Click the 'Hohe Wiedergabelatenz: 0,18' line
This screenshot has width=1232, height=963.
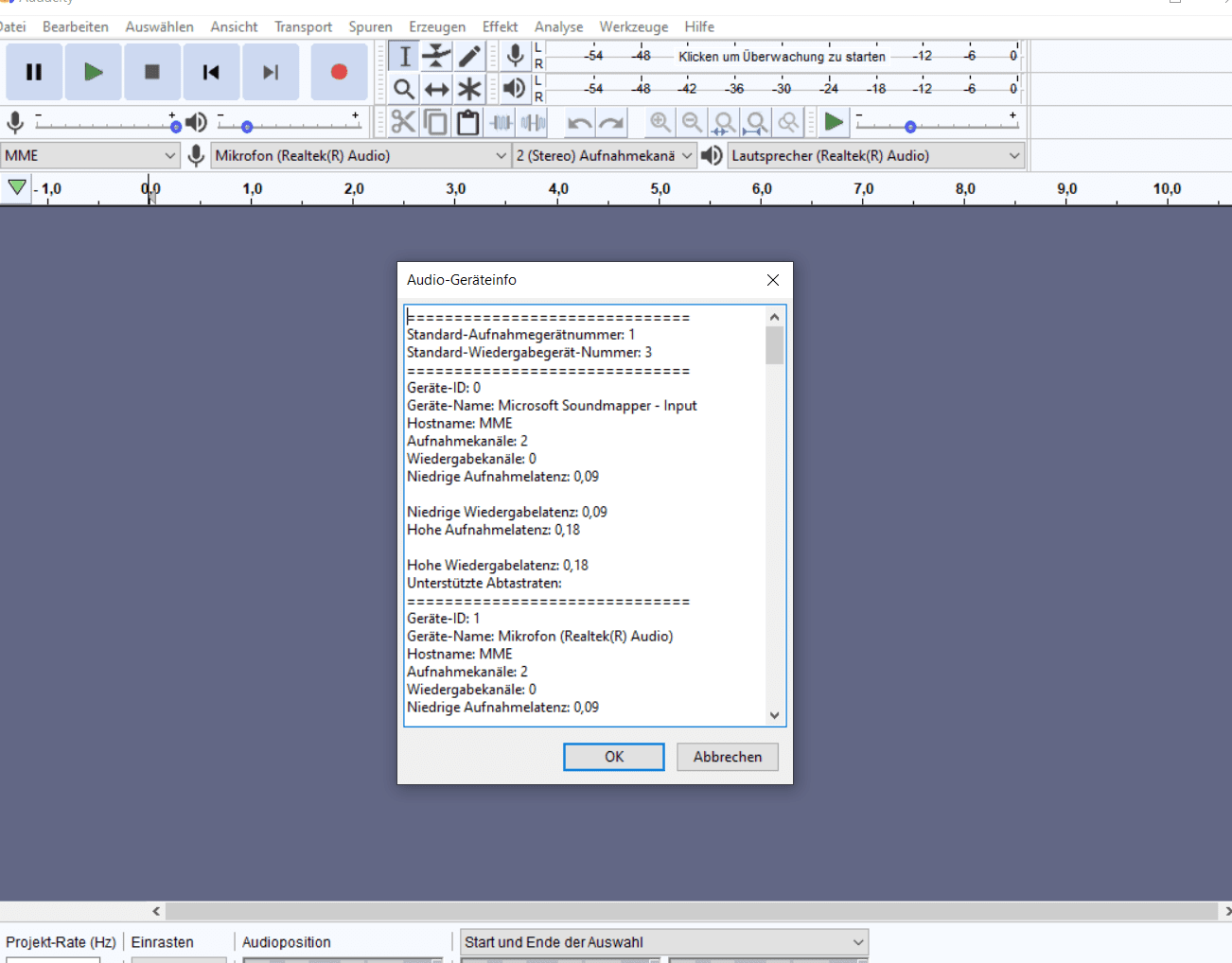(x=498, y=566)
